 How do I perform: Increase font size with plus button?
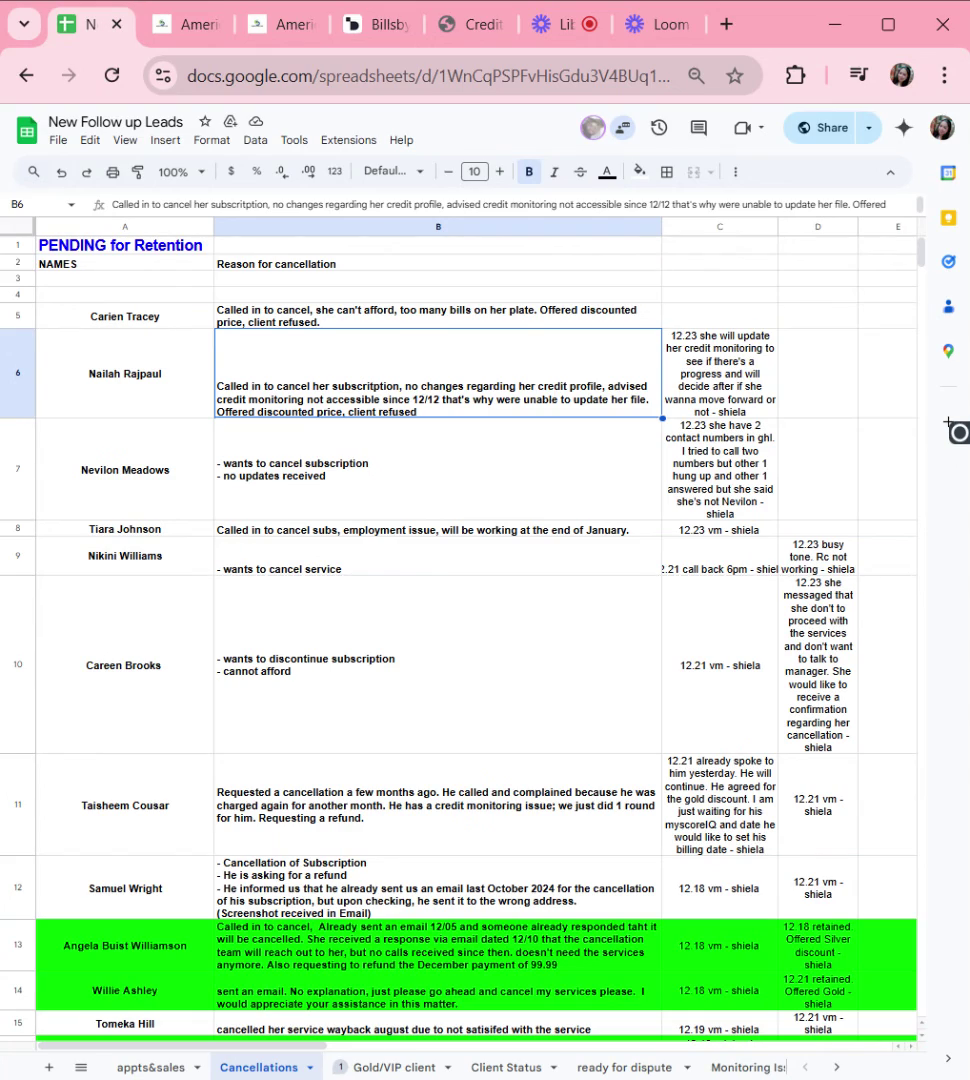(x=499, y=172)
